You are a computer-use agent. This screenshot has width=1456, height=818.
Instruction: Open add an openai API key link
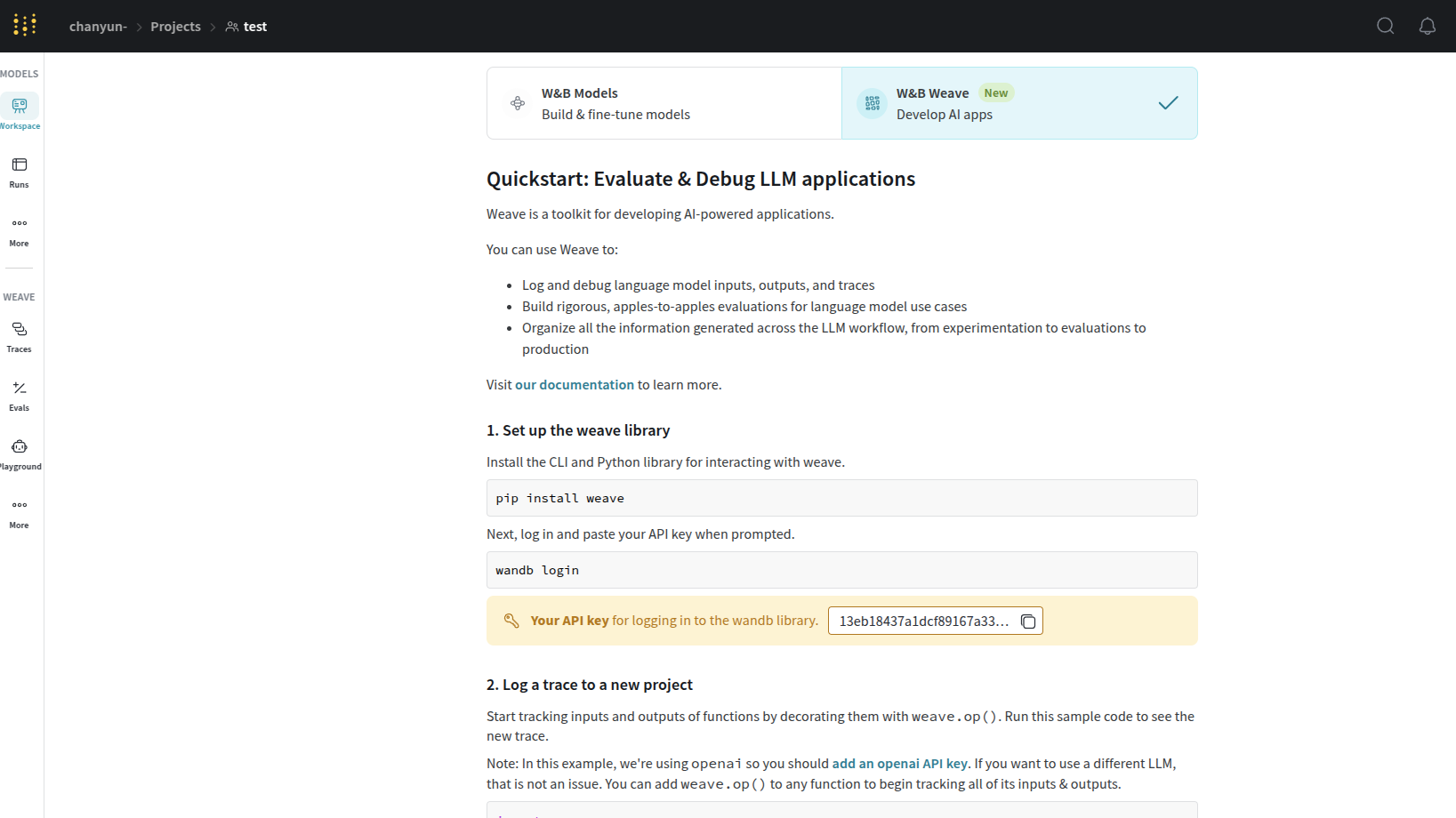[899, 764]
